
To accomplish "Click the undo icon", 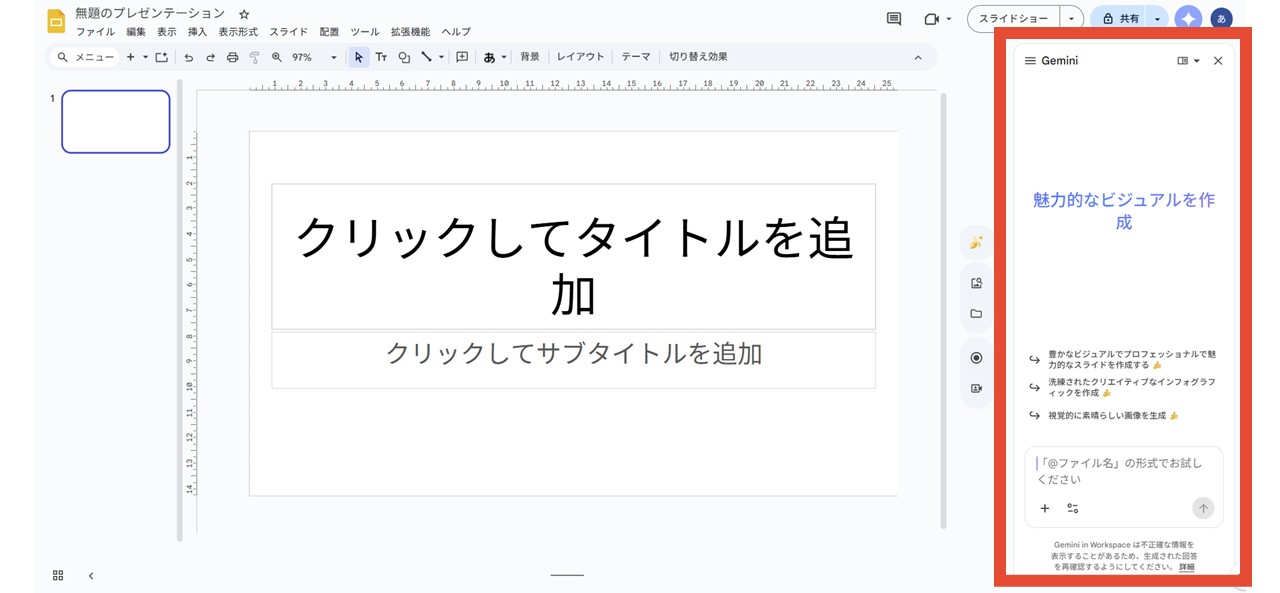I will 189,57.
